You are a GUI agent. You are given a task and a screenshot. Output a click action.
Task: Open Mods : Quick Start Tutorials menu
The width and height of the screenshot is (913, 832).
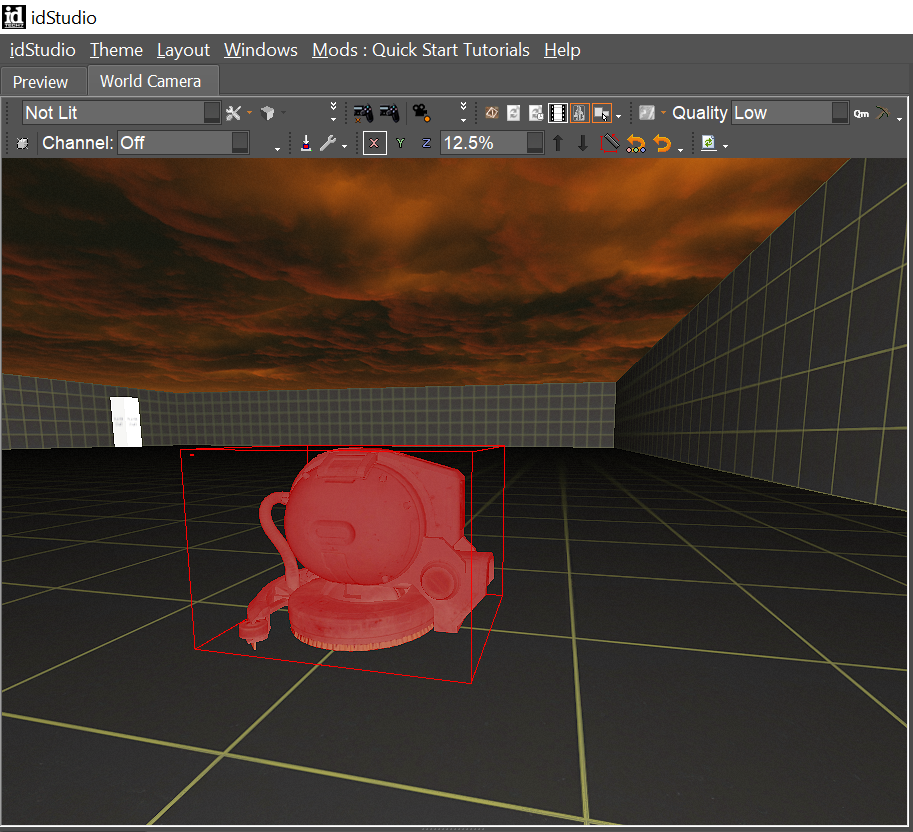tap(421, 50)
